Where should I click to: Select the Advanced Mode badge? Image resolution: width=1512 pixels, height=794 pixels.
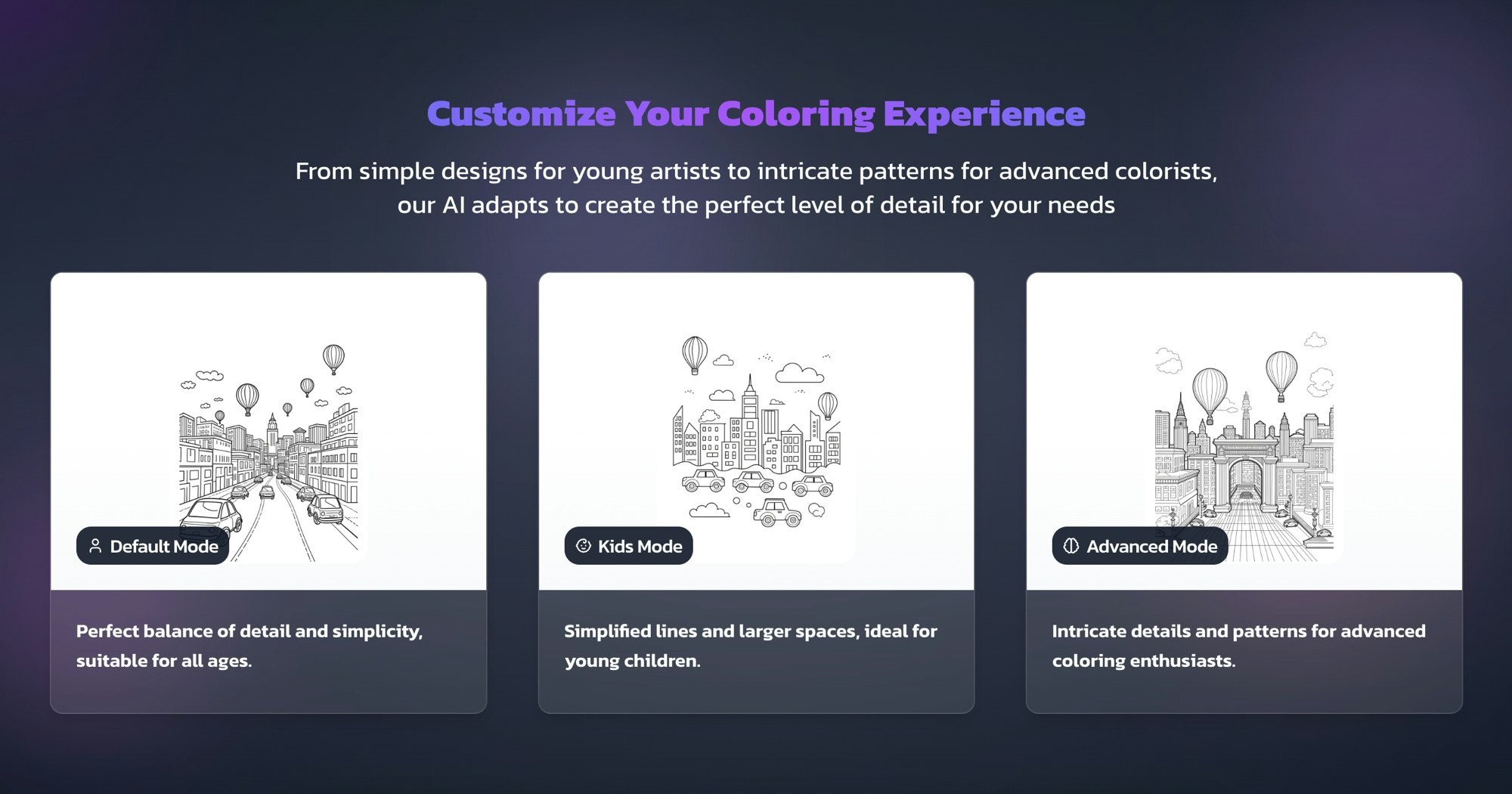click(x=1139, y=546)
